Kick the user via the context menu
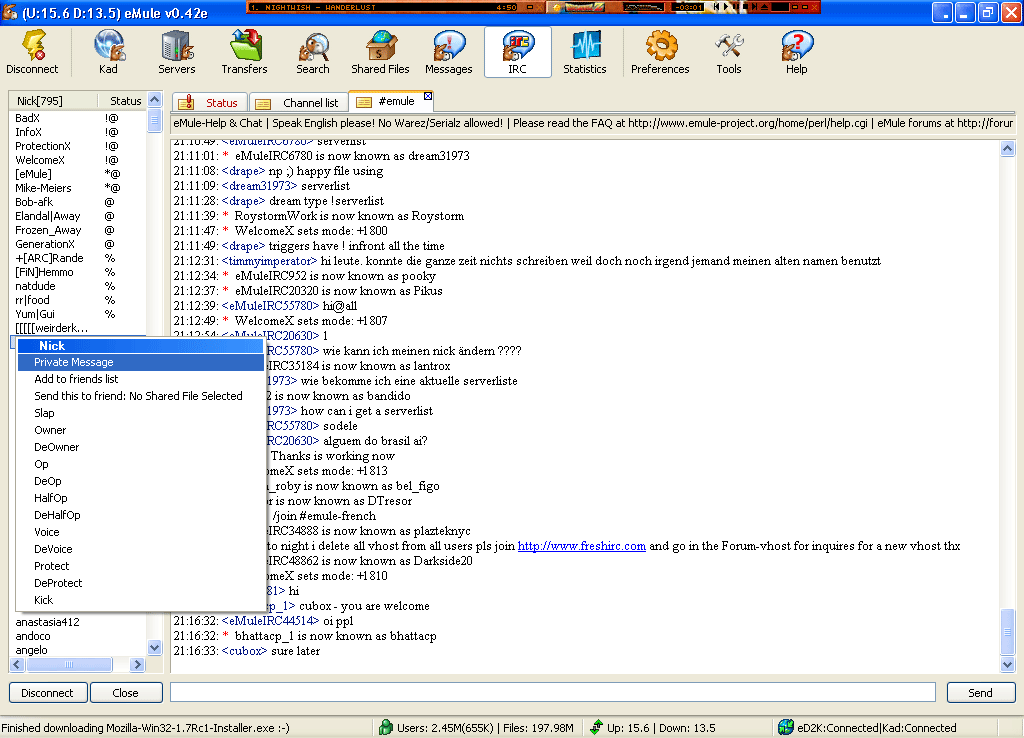1024x738 pixels. (140, 600)
